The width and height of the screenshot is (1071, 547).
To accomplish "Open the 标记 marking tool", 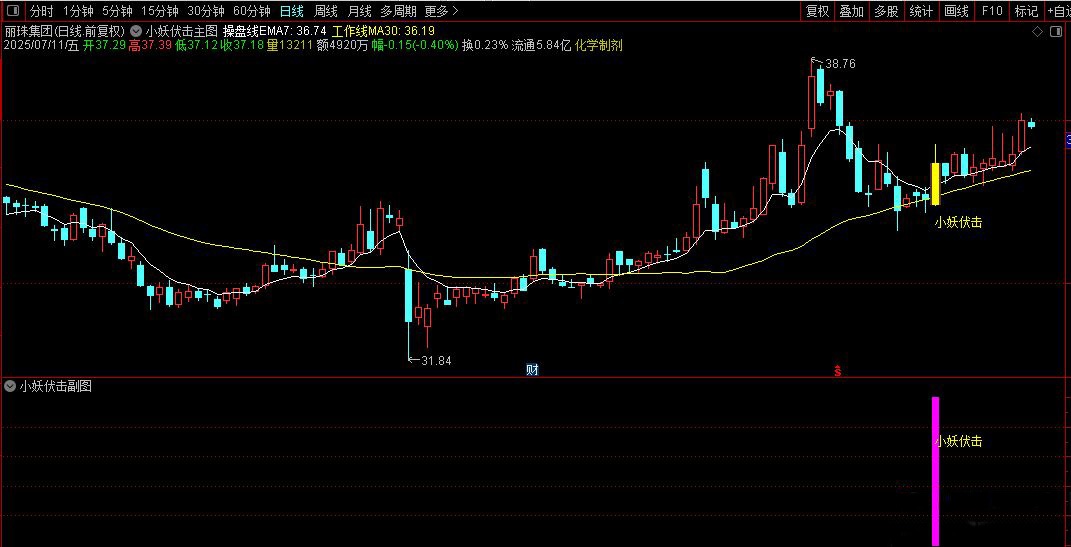I will click(1026, 11).
